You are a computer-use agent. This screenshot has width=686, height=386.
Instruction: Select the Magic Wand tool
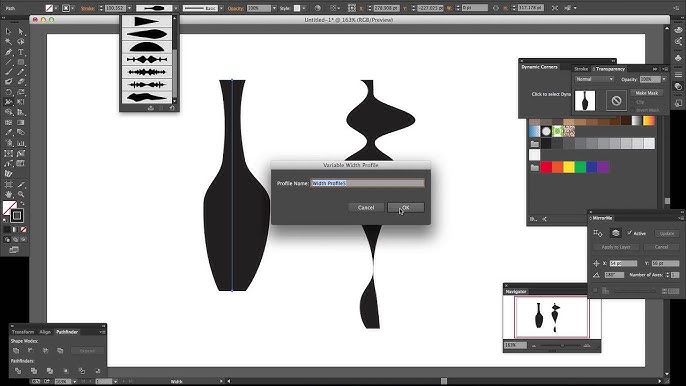pyautogui.click(x=8, y=42)
